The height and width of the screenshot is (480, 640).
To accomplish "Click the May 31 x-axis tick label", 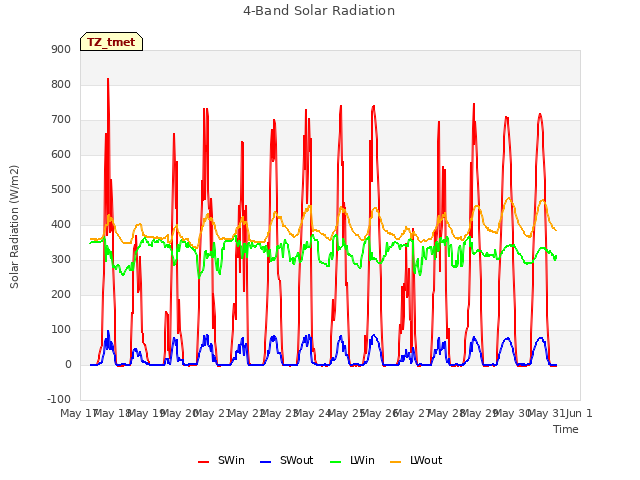I will pyautogui.click(x=547, y=413).
